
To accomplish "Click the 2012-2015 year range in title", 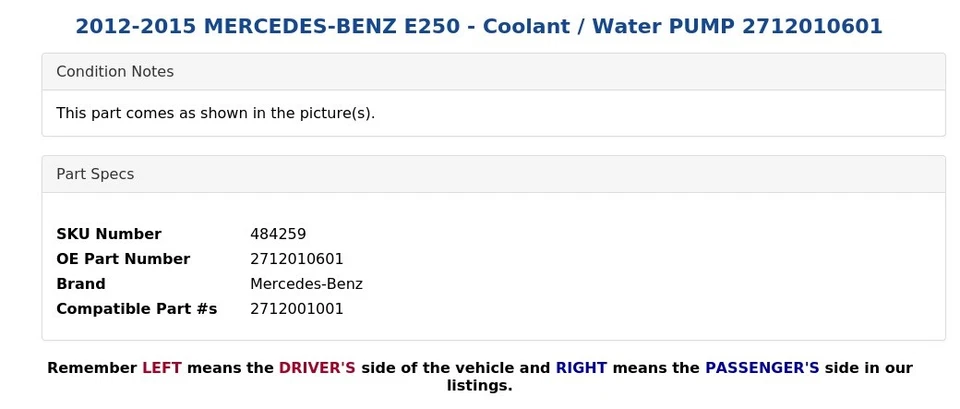I will [135, 27].
